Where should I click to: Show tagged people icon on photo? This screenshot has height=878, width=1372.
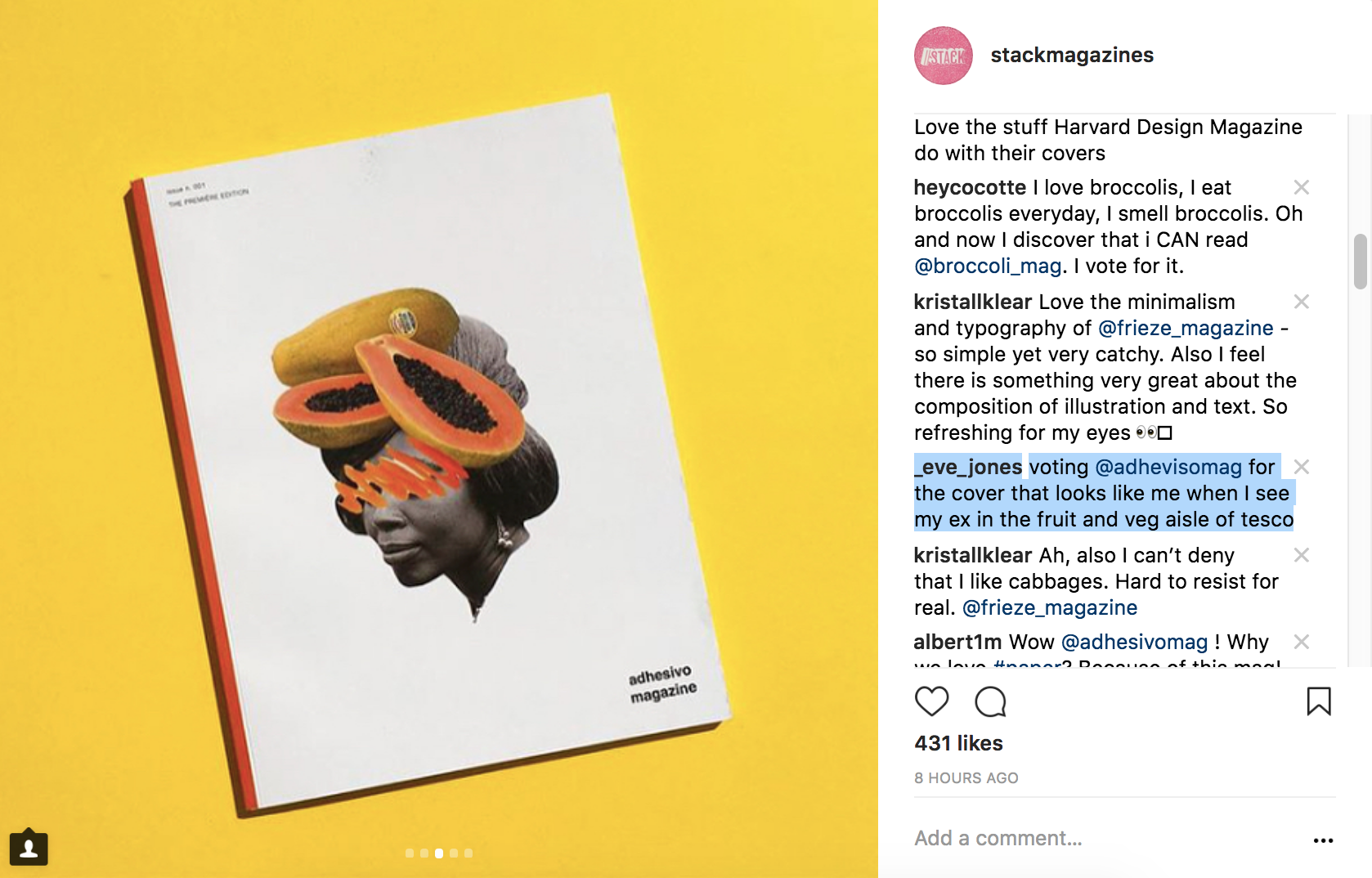point(29,848)
